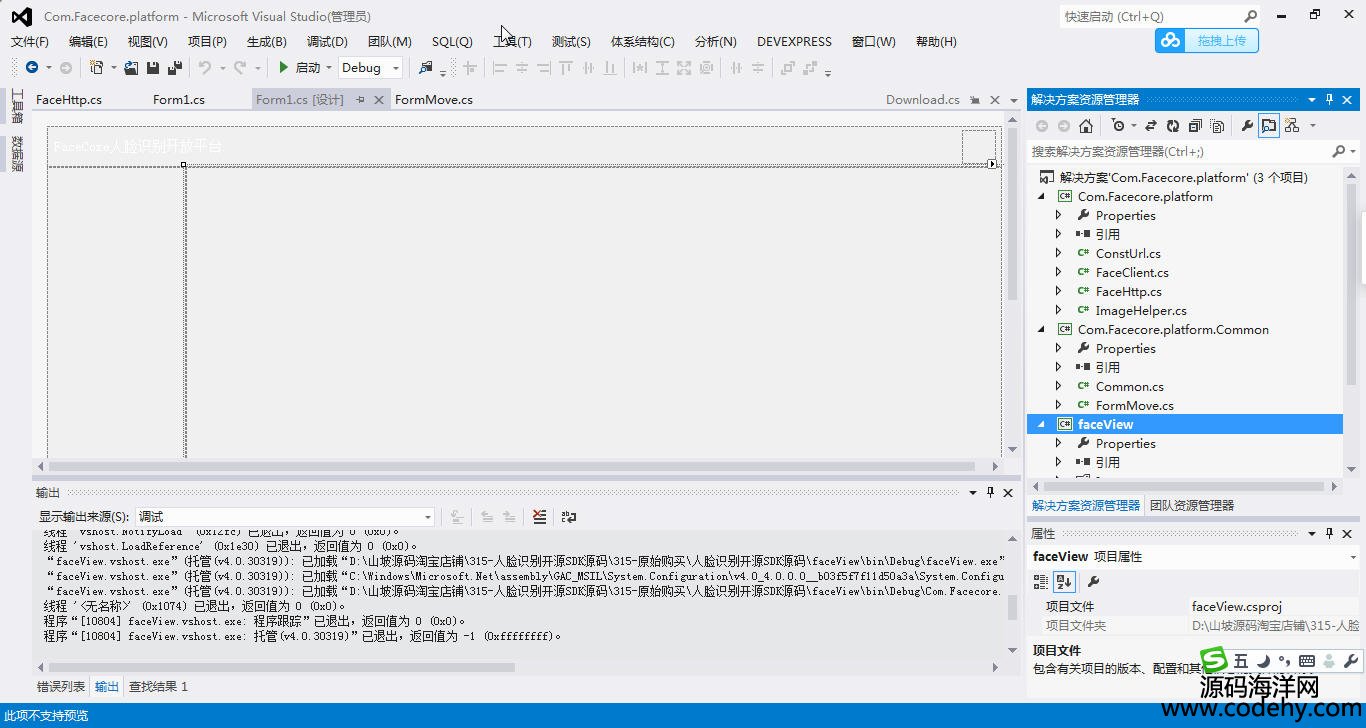
Task: Select Common.cs in Solution Explorer
Action: click(1130, 386)
